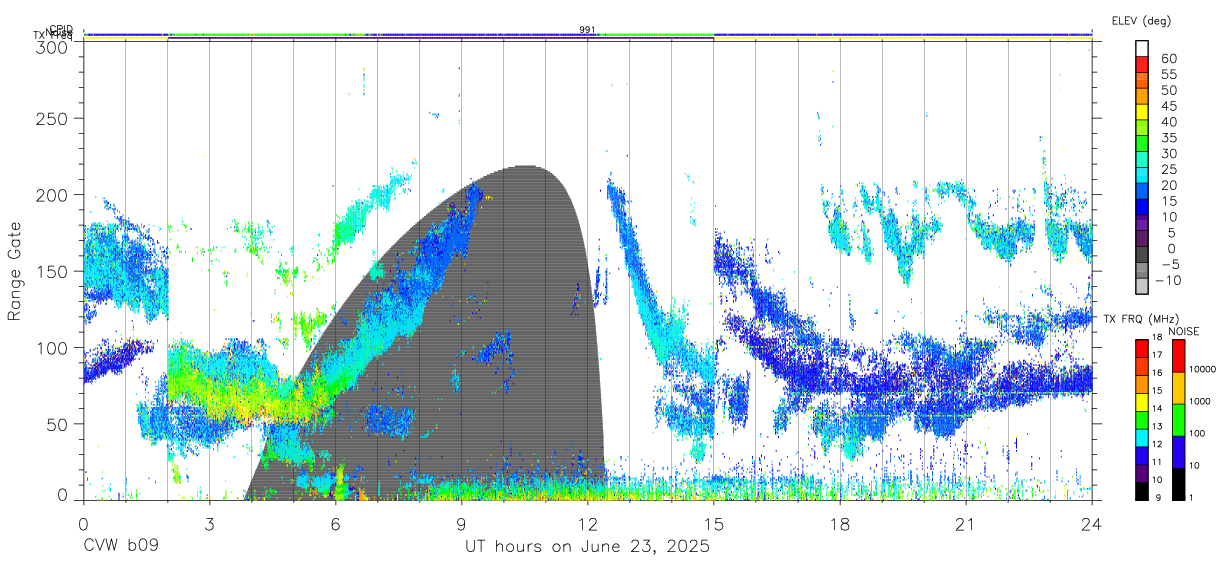Click the blue 10-15 degree elevation swatch

coord(1142,207)
